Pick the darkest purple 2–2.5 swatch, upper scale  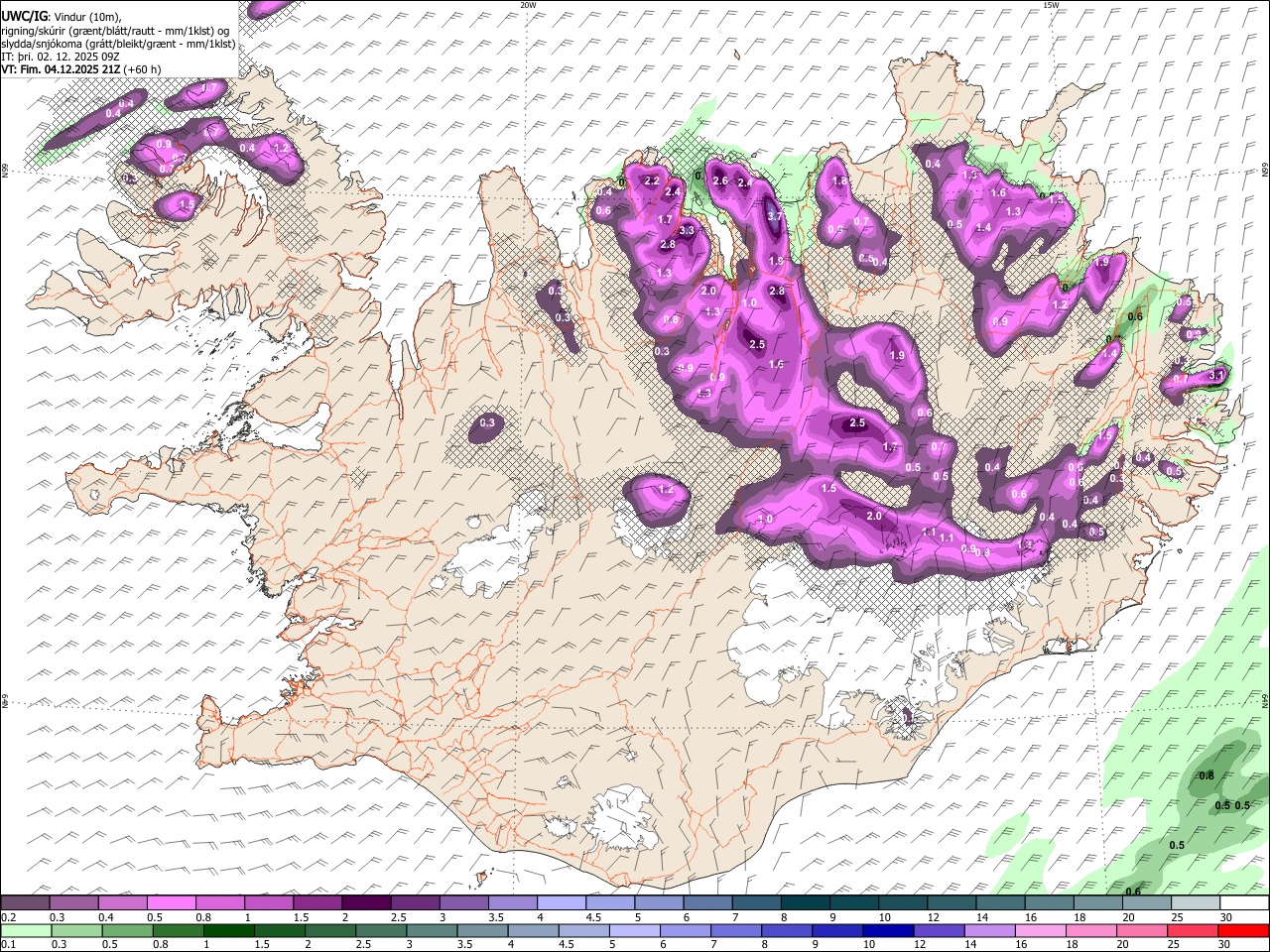tap(366, 902)
